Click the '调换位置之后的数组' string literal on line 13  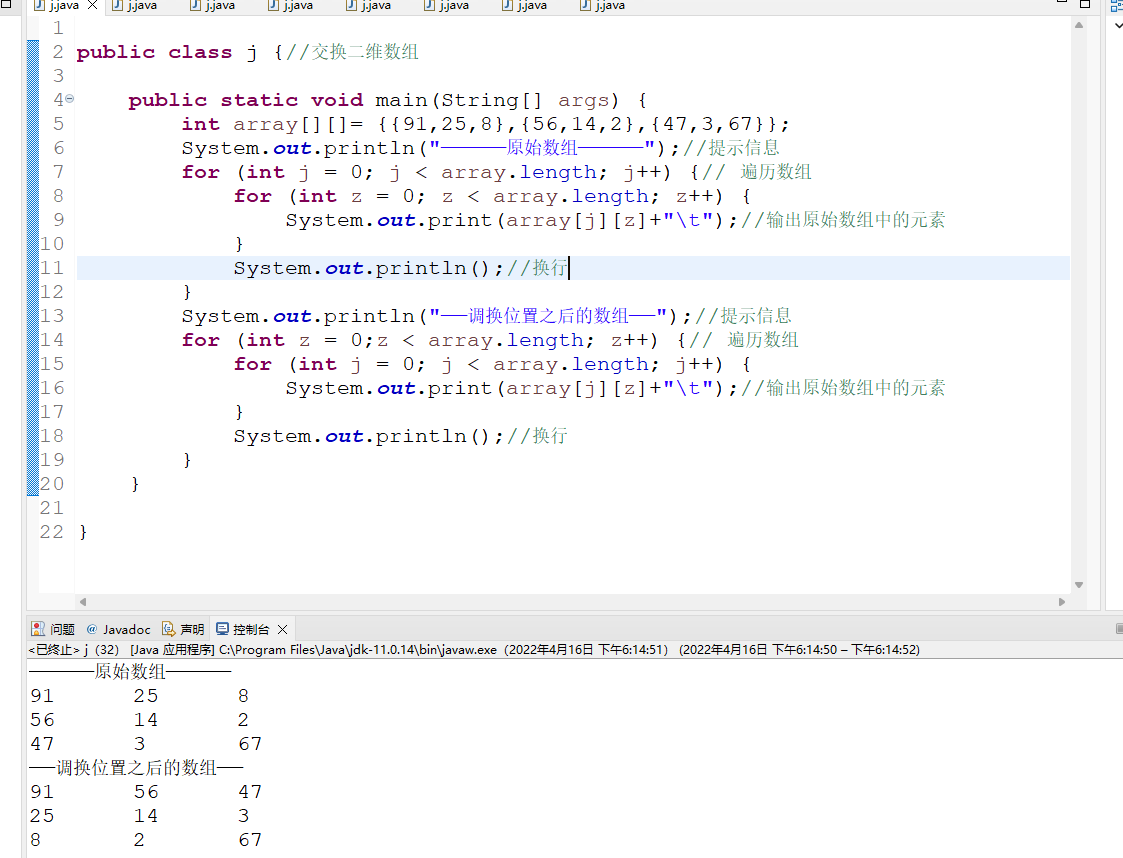pyautogui.click(x=548, y=316)
